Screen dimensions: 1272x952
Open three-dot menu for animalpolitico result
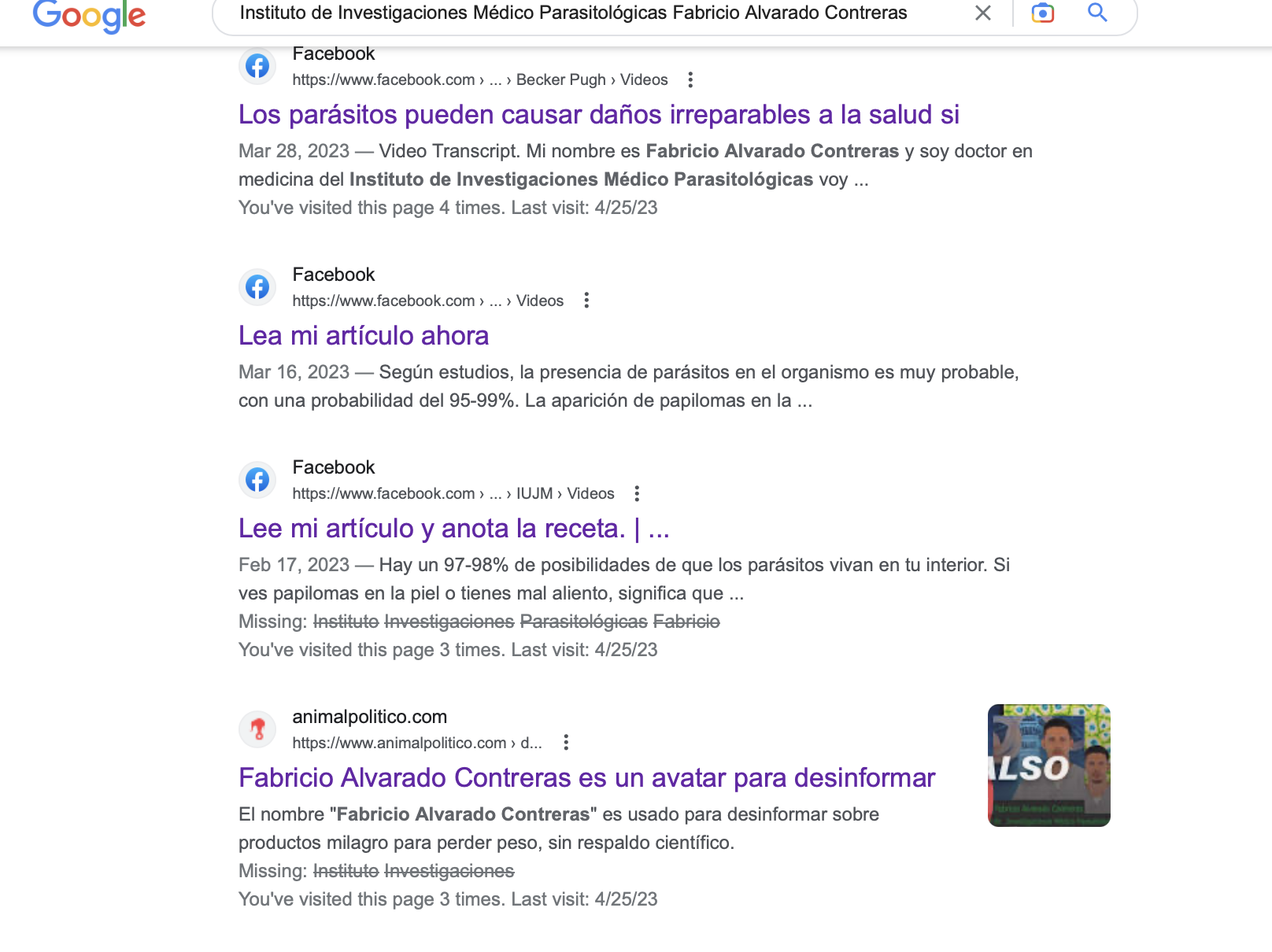[566, 743]
